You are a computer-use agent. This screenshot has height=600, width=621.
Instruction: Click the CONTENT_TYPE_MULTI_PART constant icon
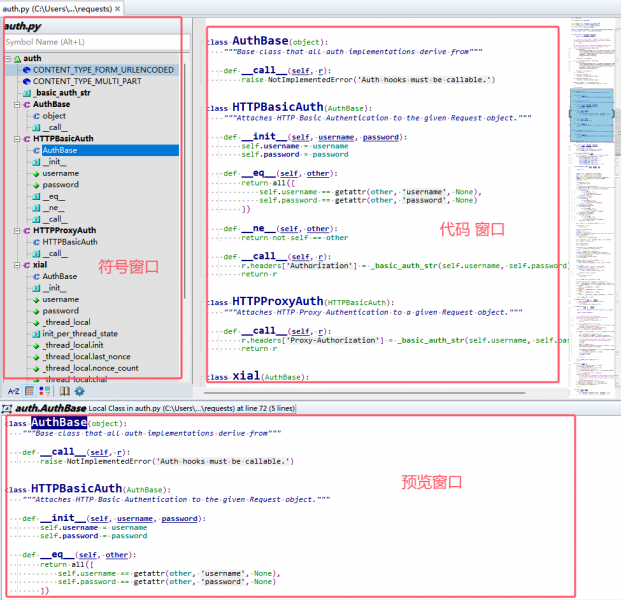(x=27, y=82)
